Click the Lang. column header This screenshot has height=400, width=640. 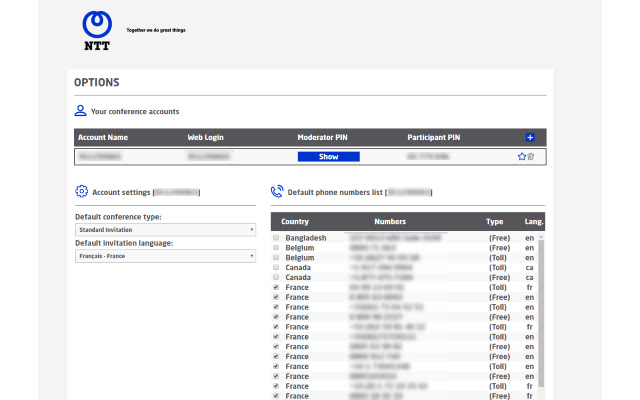point(534,222)
